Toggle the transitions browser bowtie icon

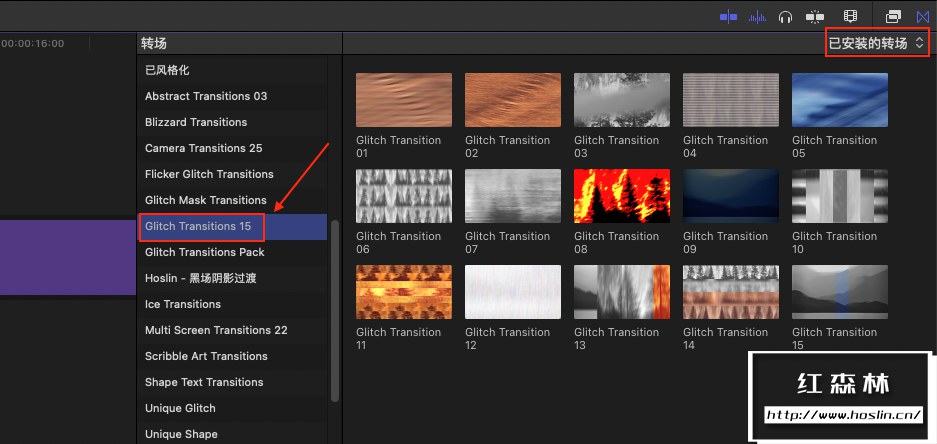pyautogui.click(x=923, y=17)
